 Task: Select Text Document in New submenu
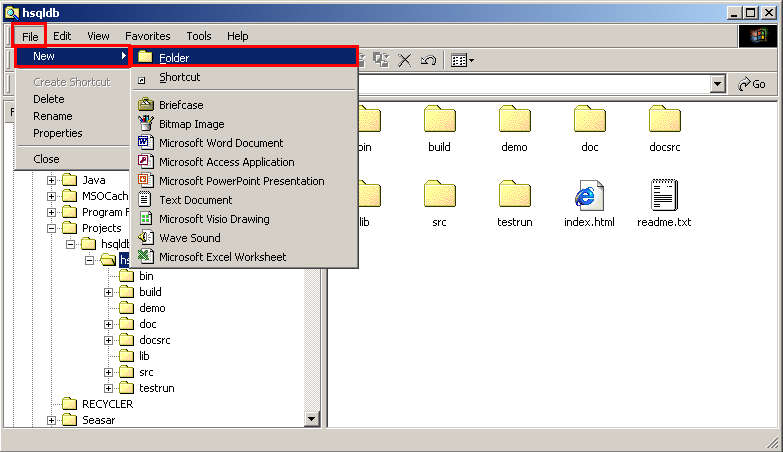point(195,200)
